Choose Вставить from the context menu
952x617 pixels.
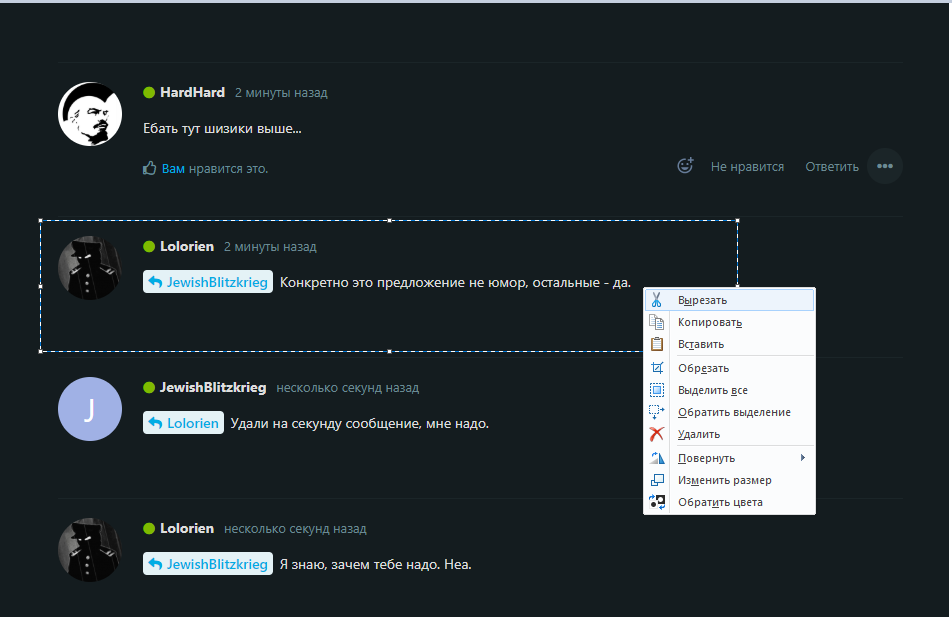(x=729, y=344)
